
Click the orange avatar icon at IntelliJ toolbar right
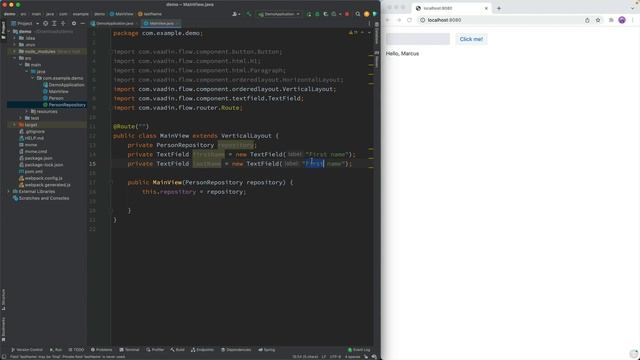367,14
